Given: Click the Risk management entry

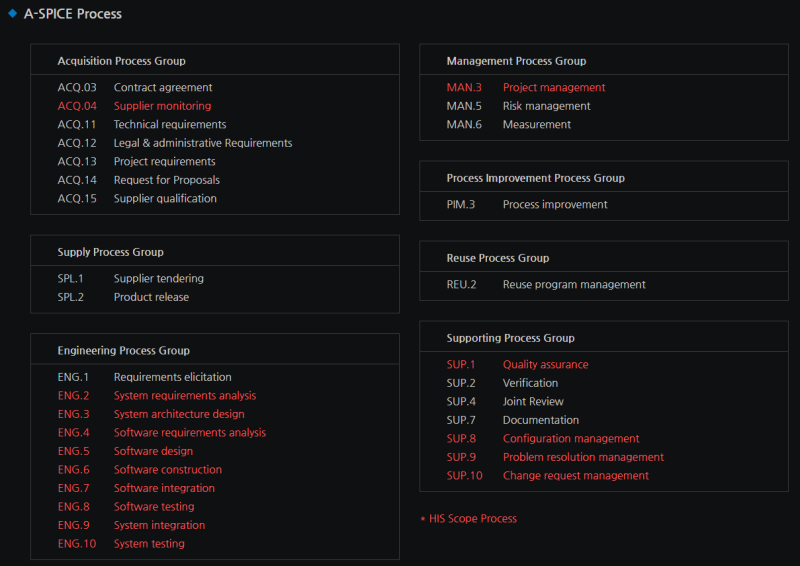Looking at the screenshot, I should pos(546,106).
